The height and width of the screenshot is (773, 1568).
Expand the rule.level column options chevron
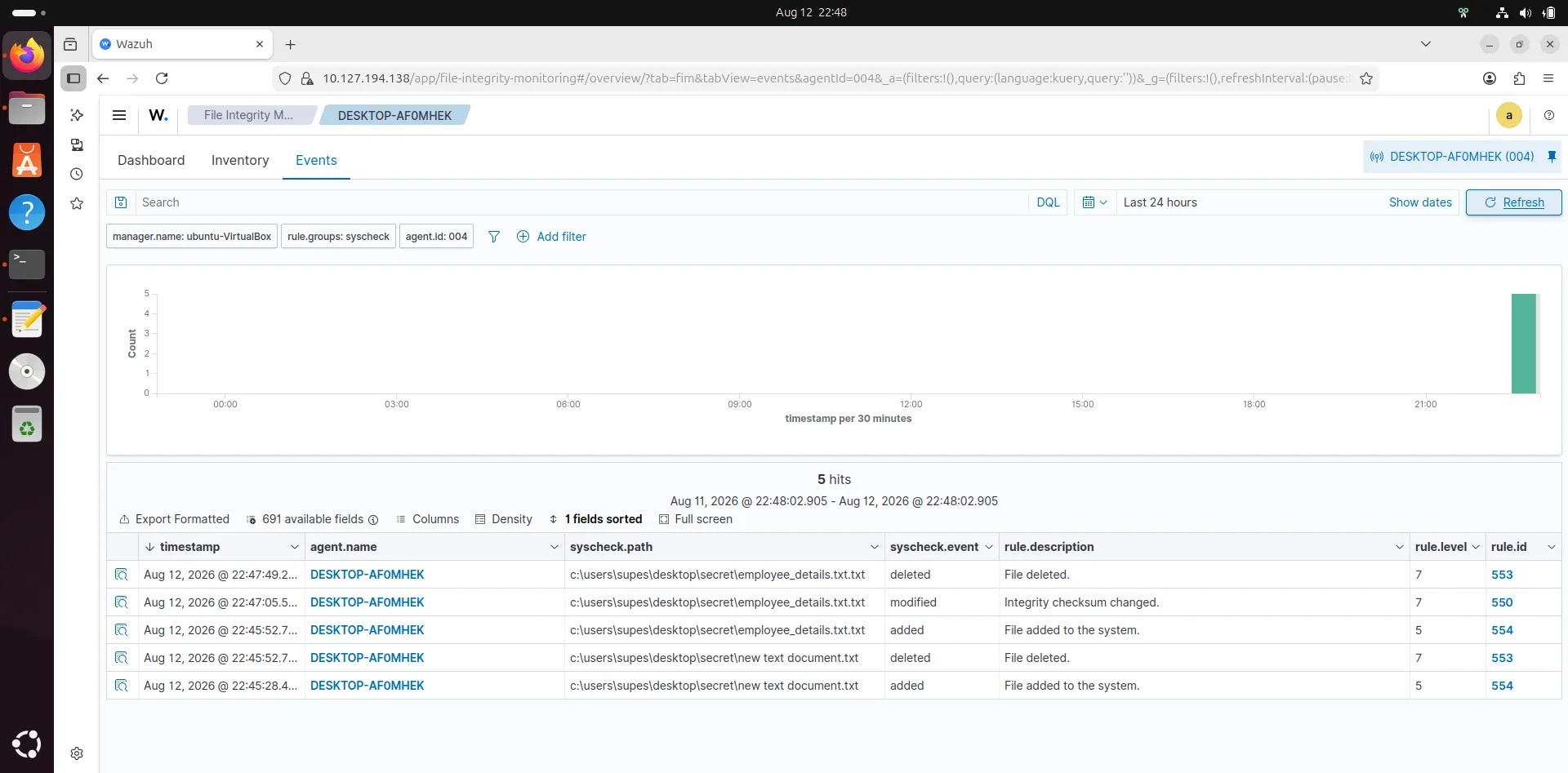[x=1476, y=547]
